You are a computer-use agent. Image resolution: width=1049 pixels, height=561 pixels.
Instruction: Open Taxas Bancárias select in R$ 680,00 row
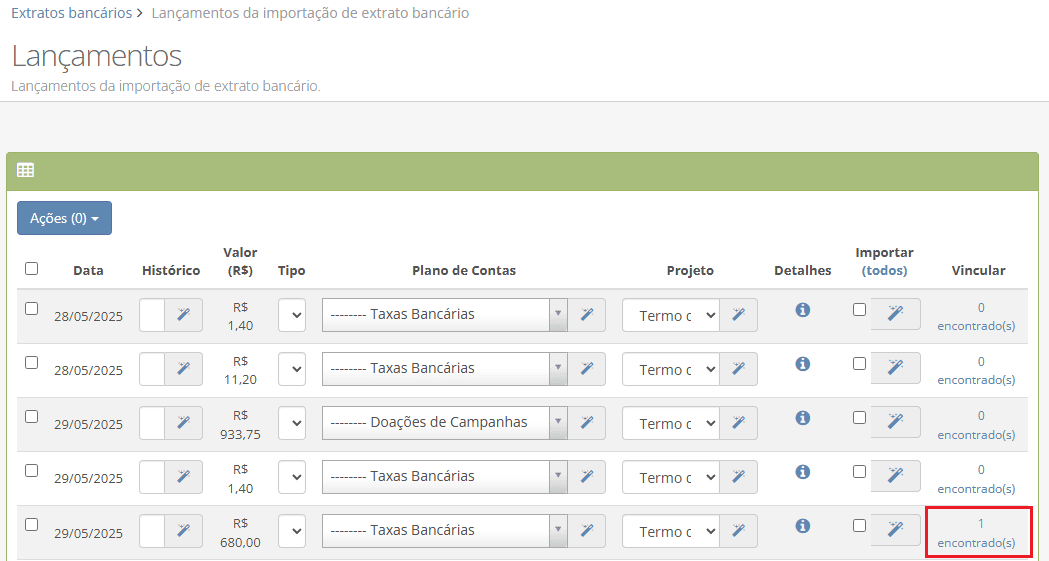coord(445,531)
